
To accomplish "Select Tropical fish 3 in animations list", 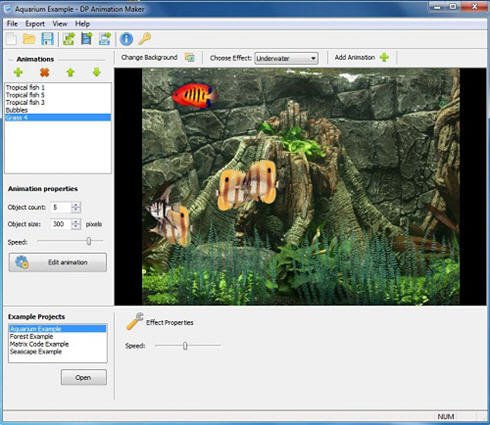I will point(58,102).
